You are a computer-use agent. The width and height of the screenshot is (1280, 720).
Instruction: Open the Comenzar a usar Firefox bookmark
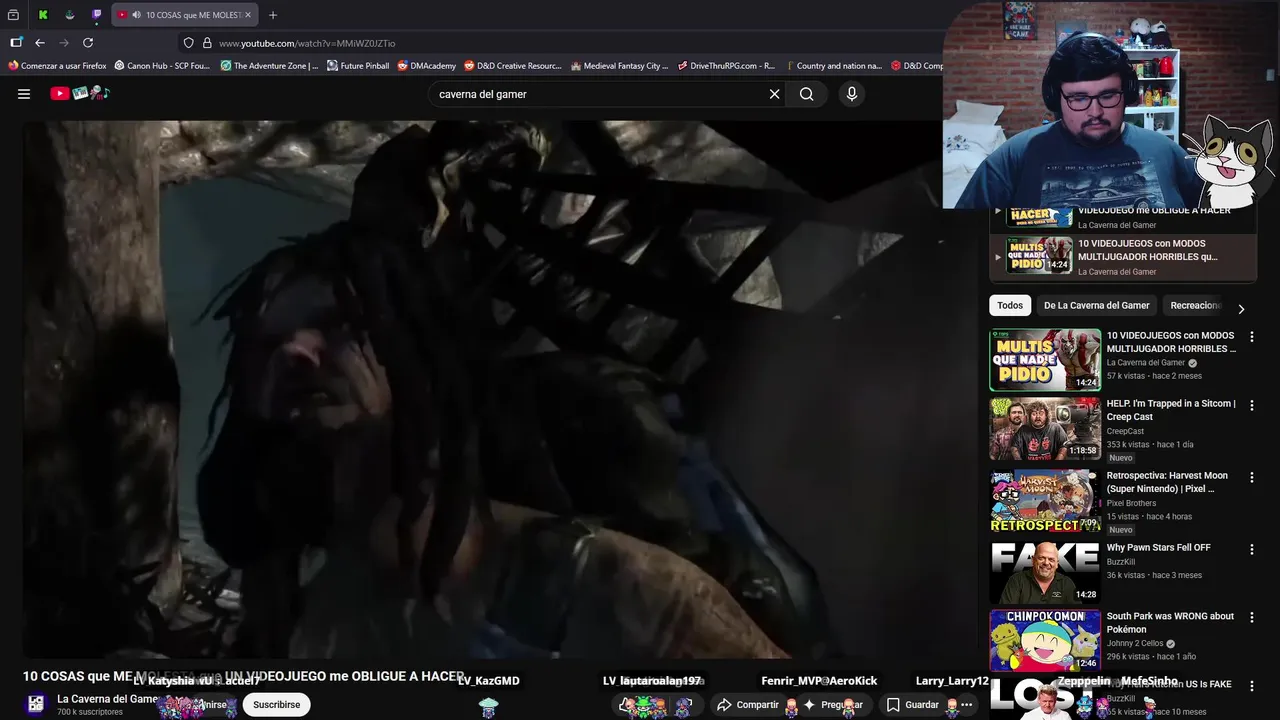click(57, 66)
